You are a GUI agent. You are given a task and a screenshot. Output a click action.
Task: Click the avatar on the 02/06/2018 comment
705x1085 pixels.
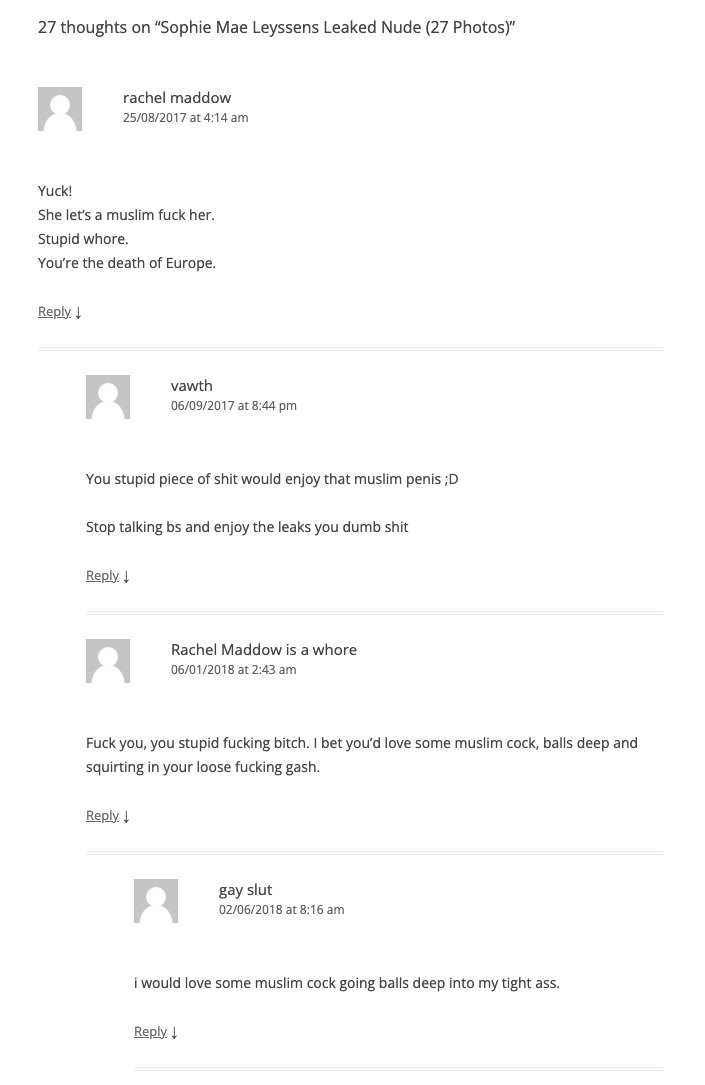click(156, 901)
